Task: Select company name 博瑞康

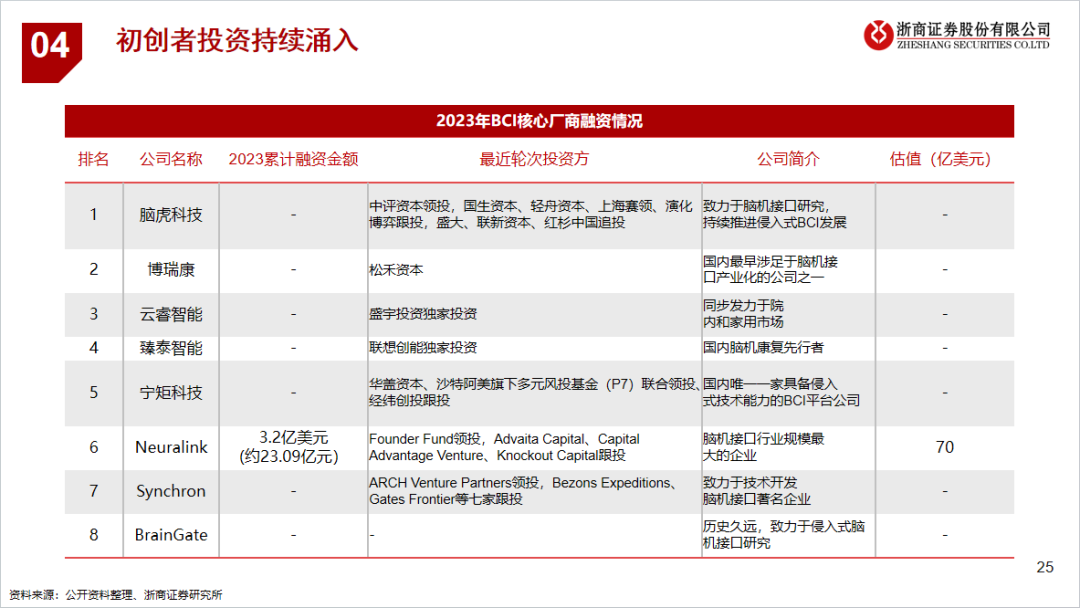Action: pos(171,269)
